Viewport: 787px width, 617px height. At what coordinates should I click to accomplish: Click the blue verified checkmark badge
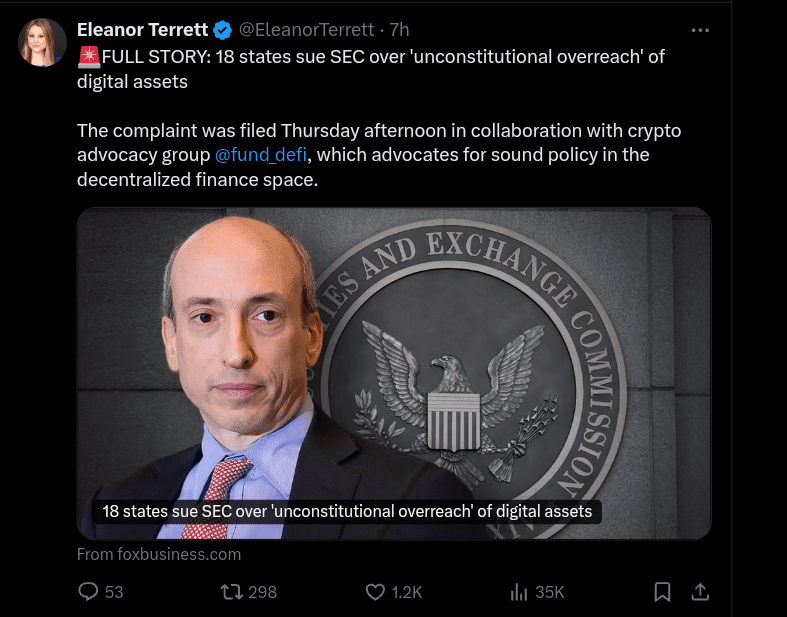222,30
